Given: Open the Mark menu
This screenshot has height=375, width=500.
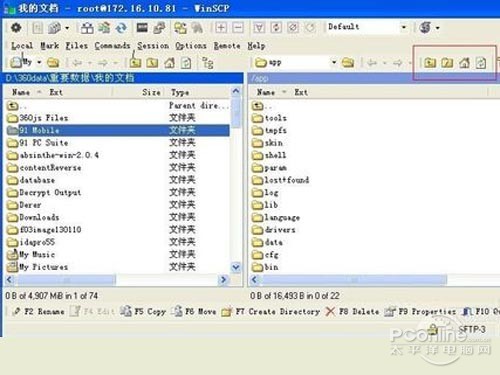Looking at the screenshot, I should [x=49, y=46].
